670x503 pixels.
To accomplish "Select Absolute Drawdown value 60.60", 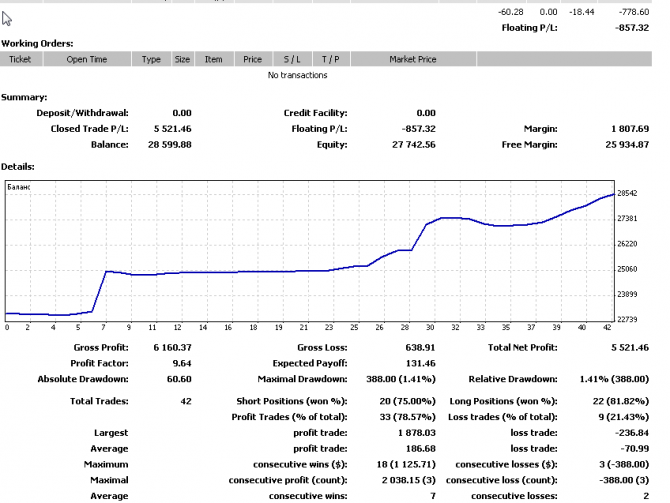I will (179, 379).
